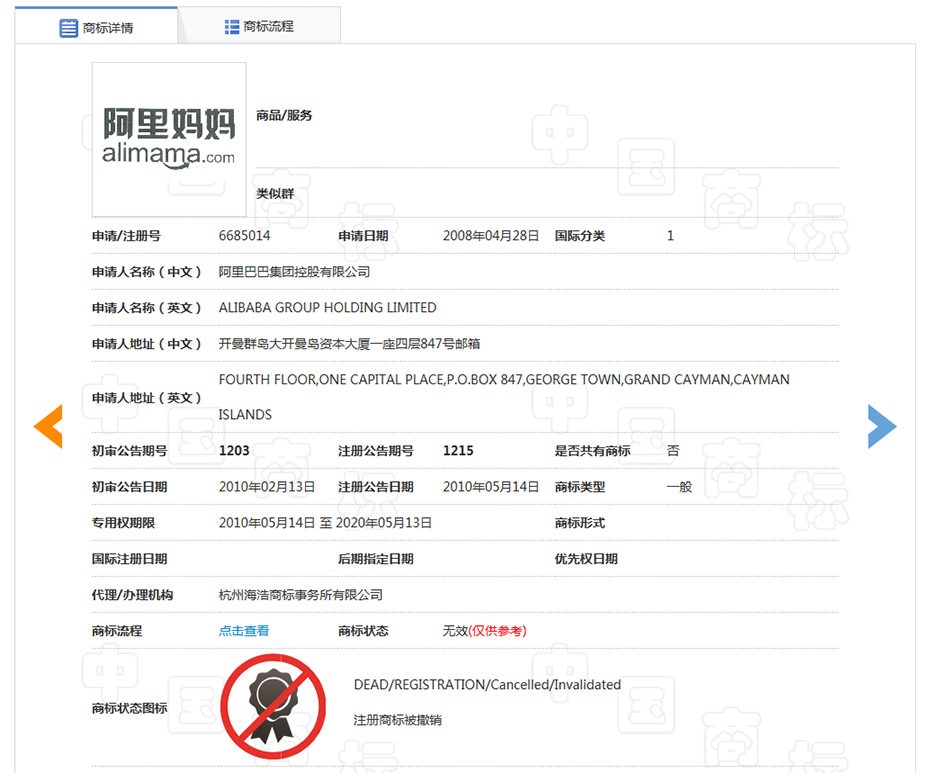Click the 商品/服务 label

pyautogui.click(x=284, y=116)
